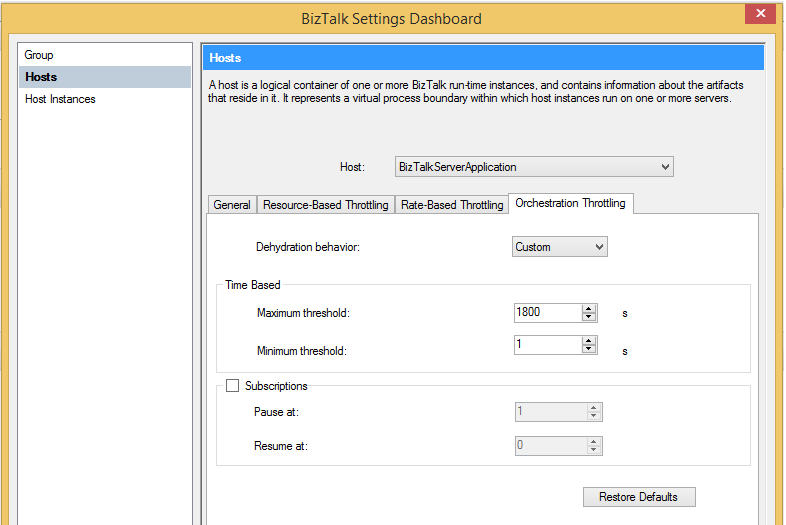Switch to the General tab

click(232, 205)
